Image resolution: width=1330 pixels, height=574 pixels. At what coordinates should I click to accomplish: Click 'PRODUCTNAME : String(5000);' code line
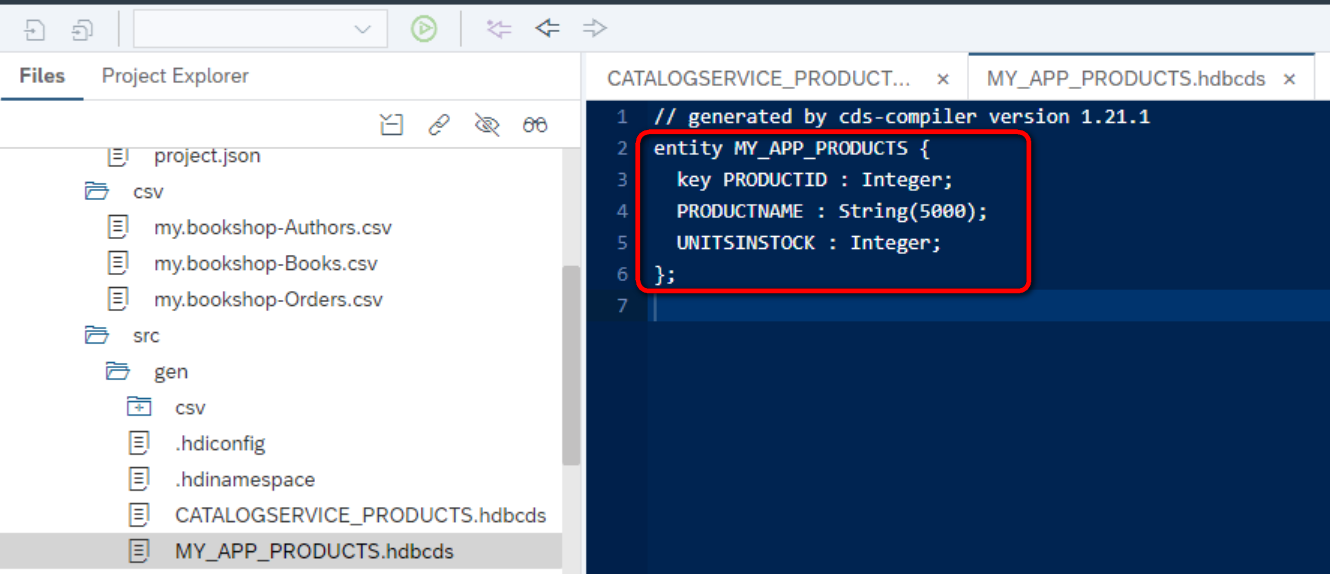pos(832,211)
